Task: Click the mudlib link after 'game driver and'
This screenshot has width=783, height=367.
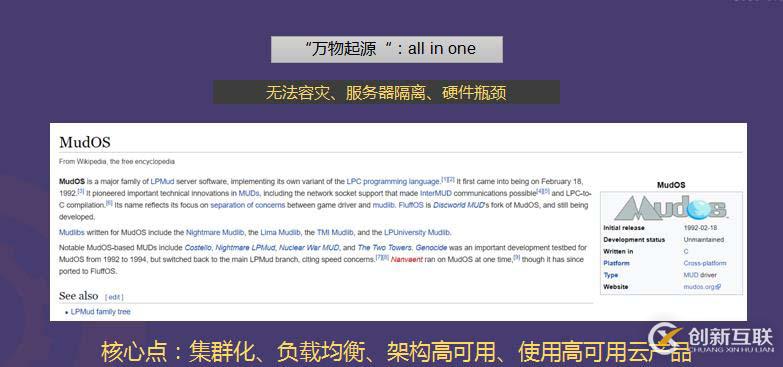Action: 384,205
